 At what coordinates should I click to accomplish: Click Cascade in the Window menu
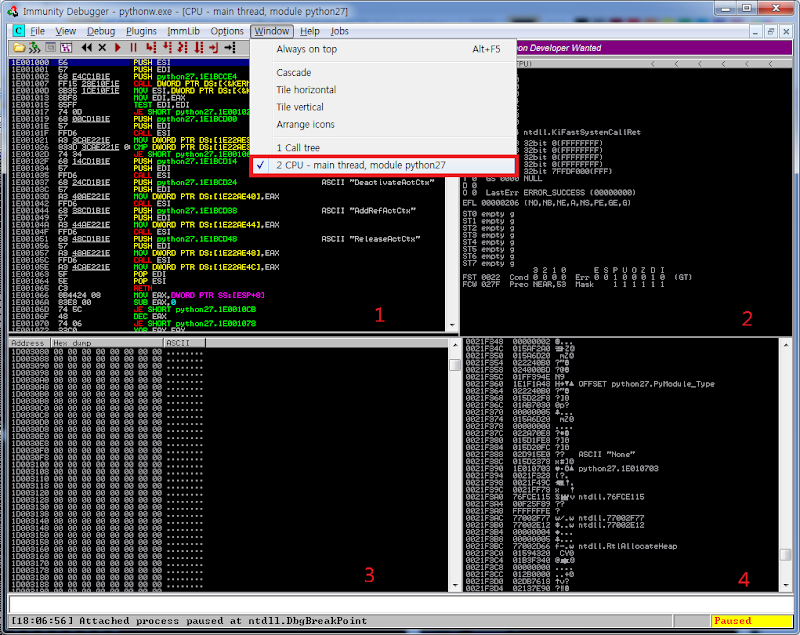click(x=294, y=72)
